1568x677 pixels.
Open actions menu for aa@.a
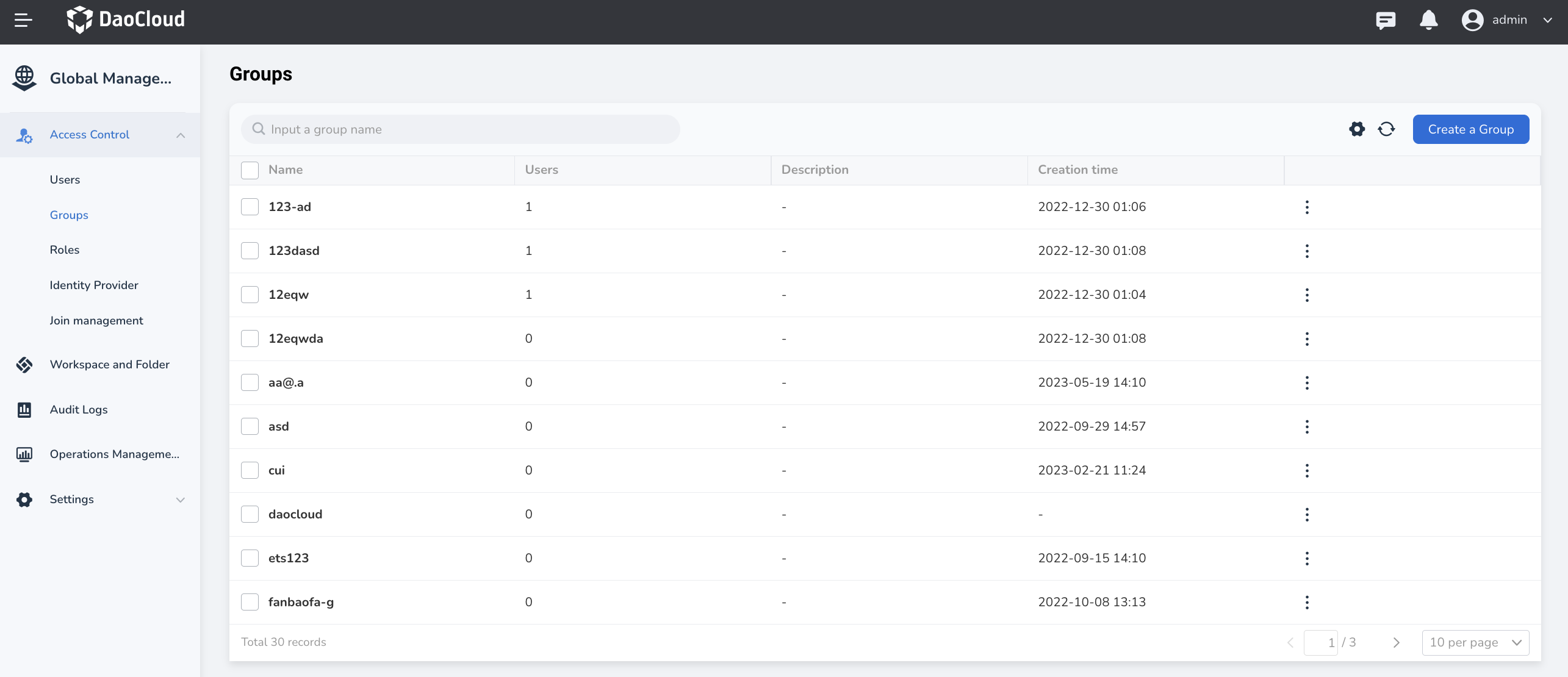[1307, 383]
